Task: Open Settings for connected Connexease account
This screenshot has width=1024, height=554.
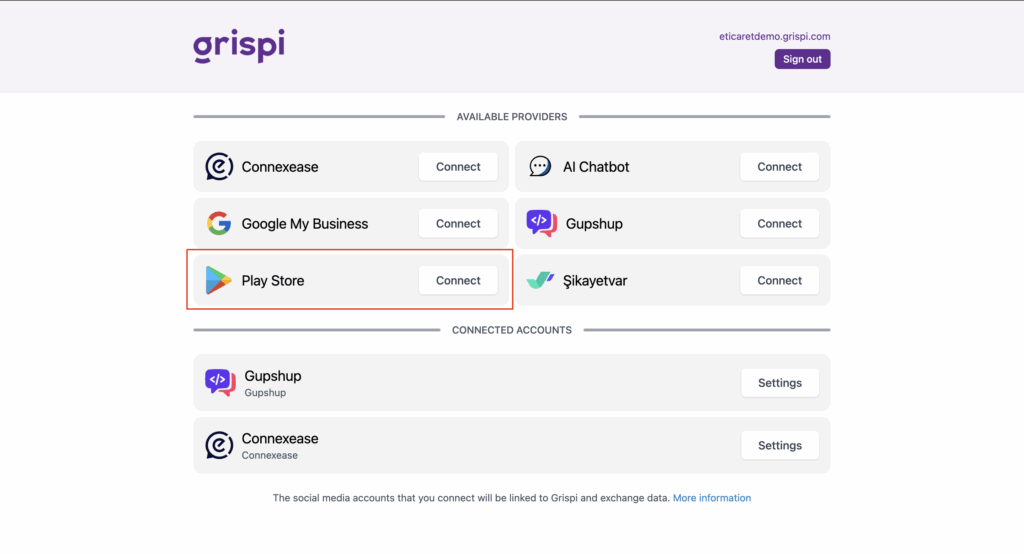Action: coord(780,446)
